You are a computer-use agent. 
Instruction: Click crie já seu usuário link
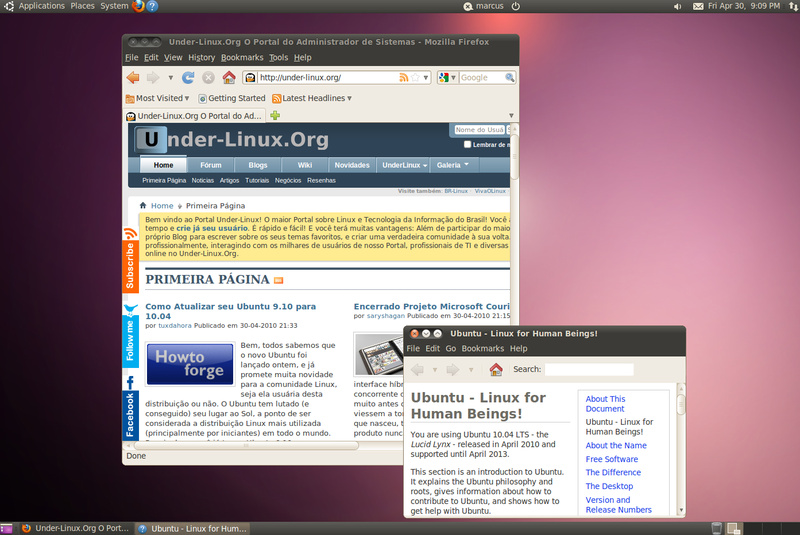click(x=212, y=228)
